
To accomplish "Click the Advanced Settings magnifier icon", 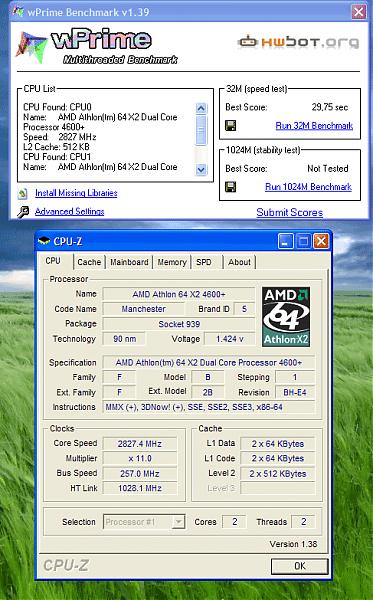I will [23, 212].
